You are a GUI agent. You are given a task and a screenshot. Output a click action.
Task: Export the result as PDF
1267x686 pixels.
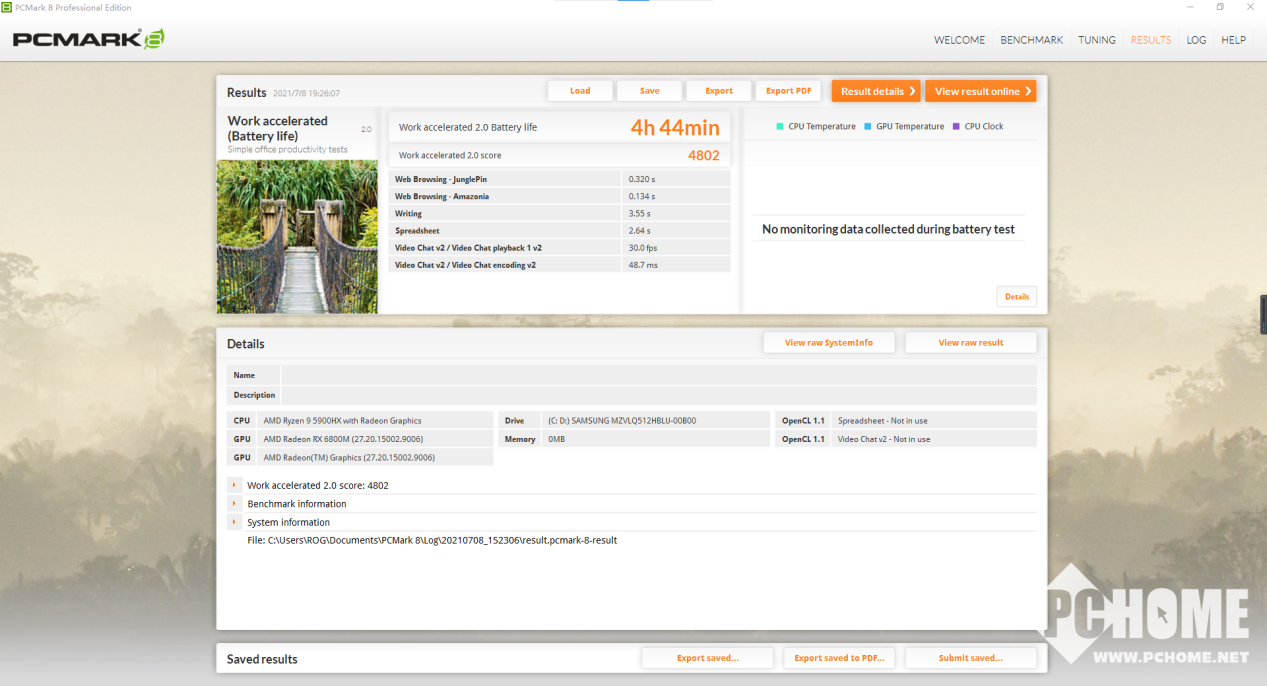[788, 91]
